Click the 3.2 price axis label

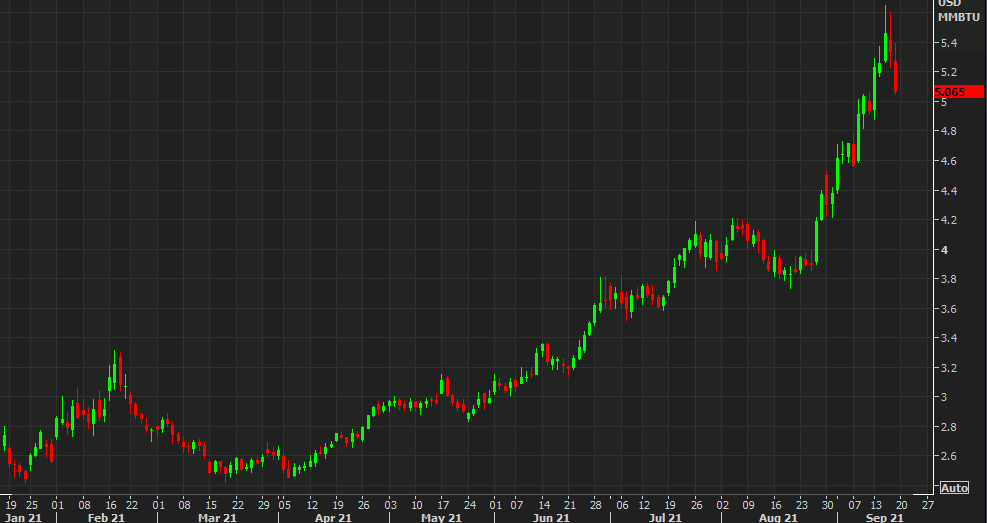946,368
